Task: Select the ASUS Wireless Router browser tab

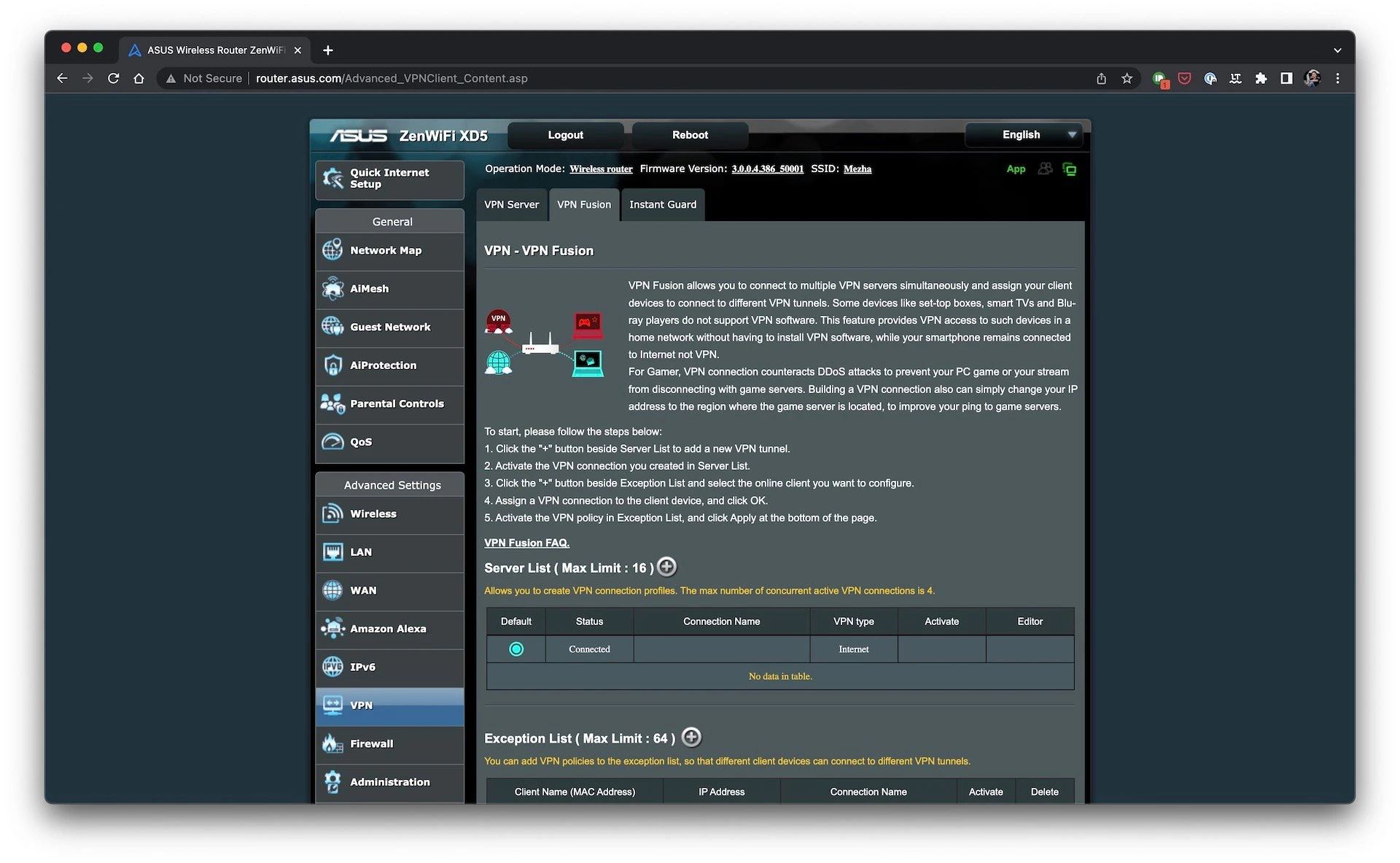Action: click(x=215, y=50)
